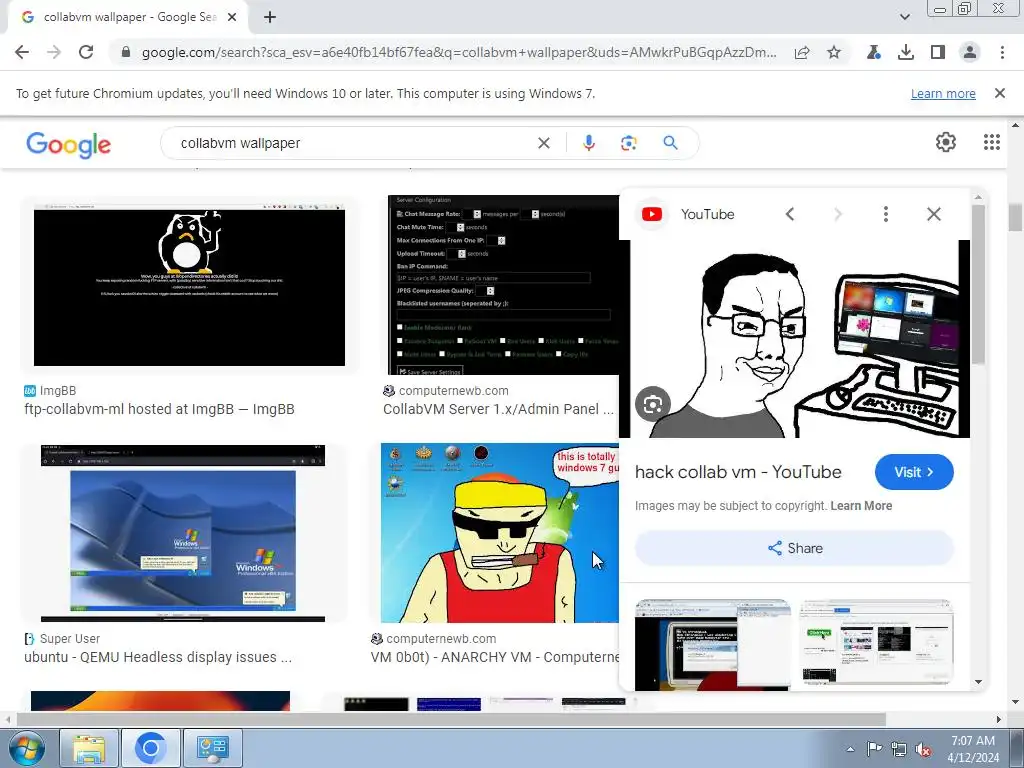Dismiss the Chromium update notification bar
The image size is (1024, 768).
coord(1000,93)
